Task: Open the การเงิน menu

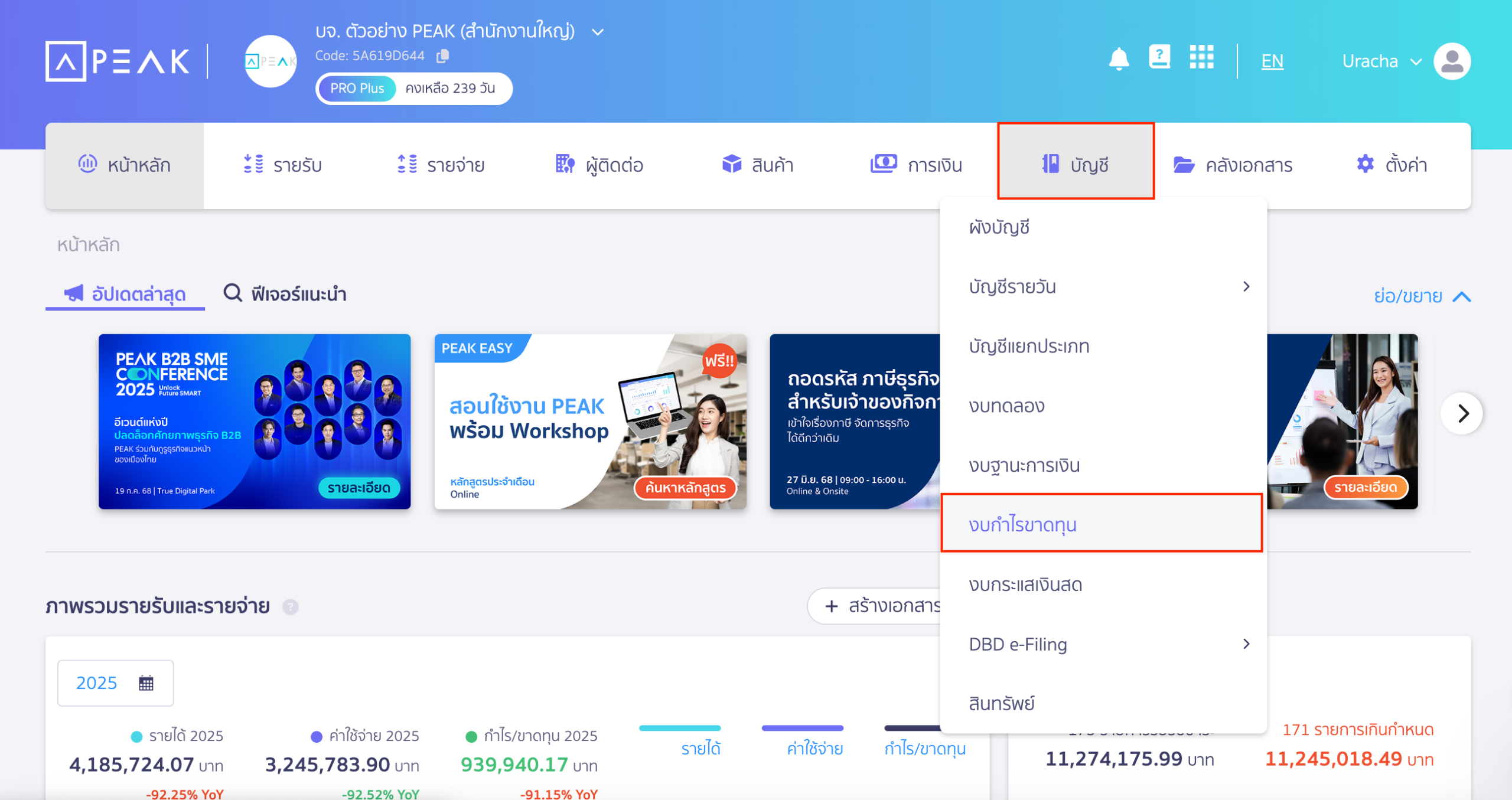Action: point(916,165)
